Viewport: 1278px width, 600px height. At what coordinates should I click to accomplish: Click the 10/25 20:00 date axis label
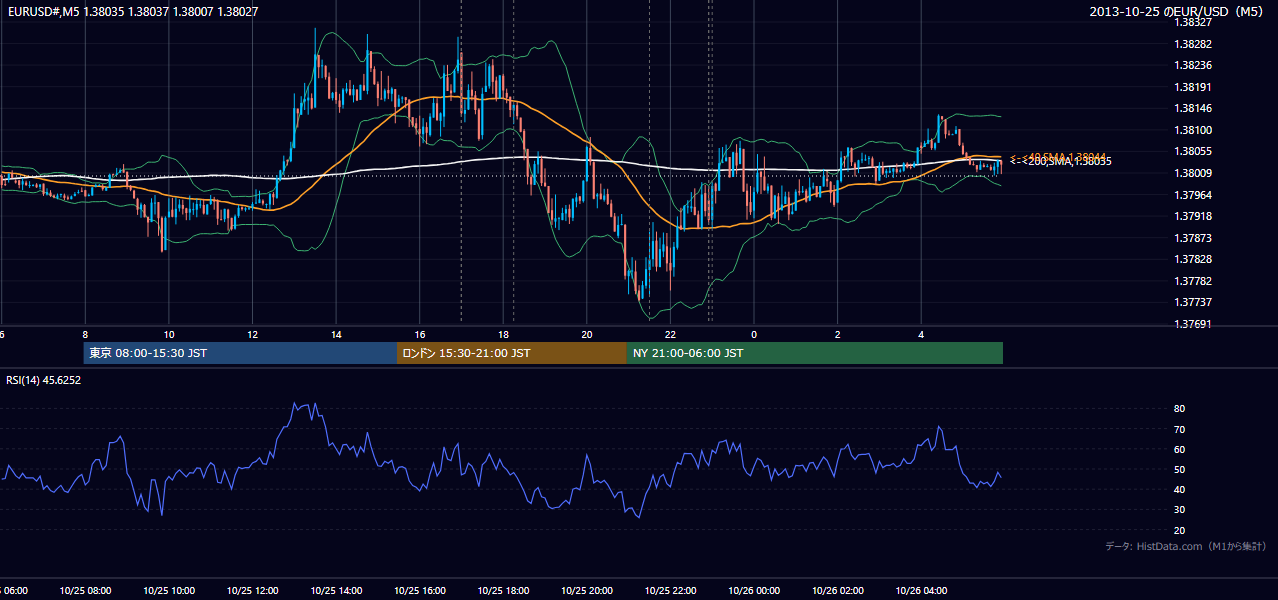[587, 591]
